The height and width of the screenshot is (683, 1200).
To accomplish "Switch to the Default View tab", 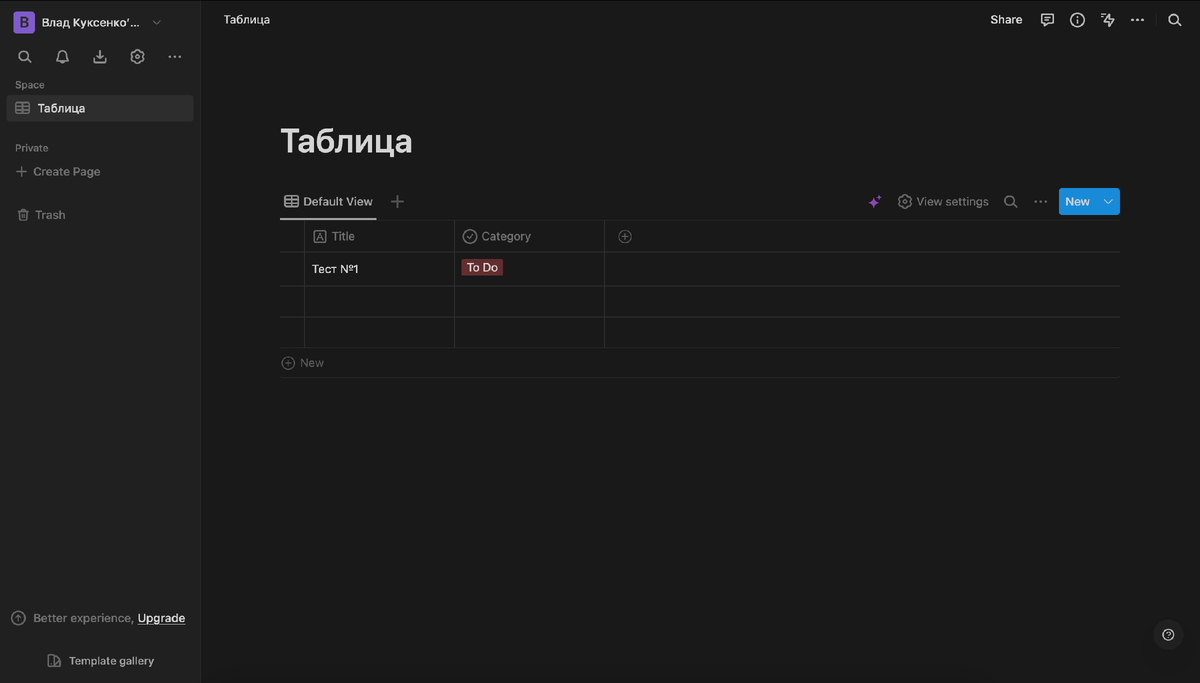I will (328, 201).
